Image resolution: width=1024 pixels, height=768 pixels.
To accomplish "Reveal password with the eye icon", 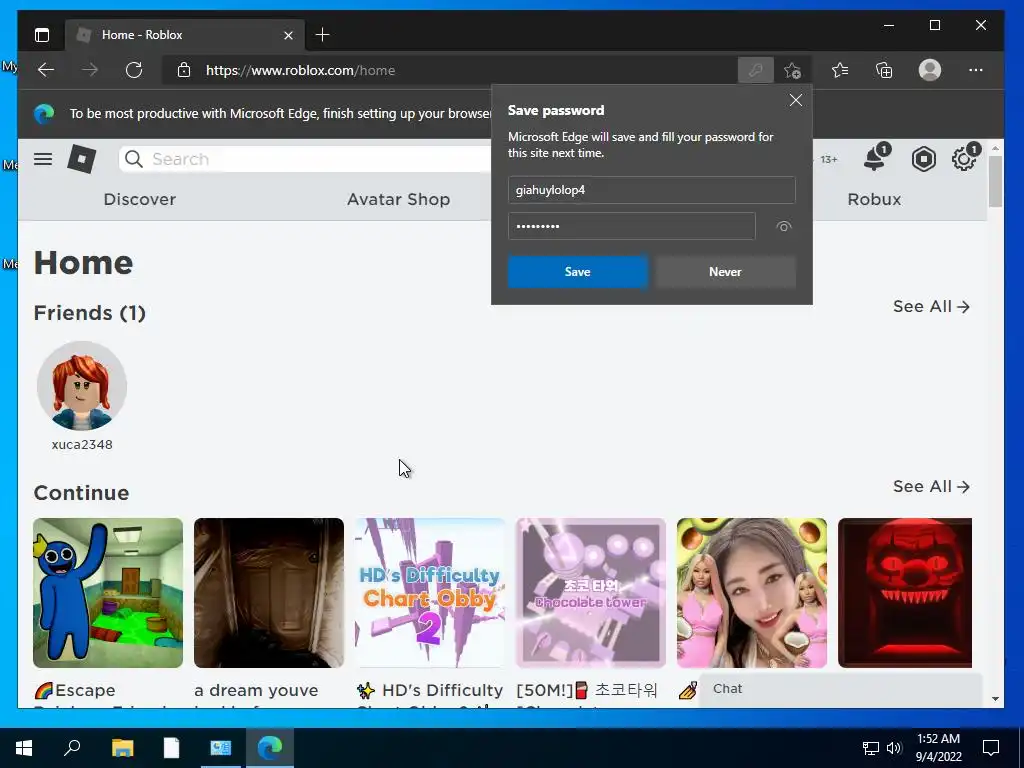I will tap(784, 227).
